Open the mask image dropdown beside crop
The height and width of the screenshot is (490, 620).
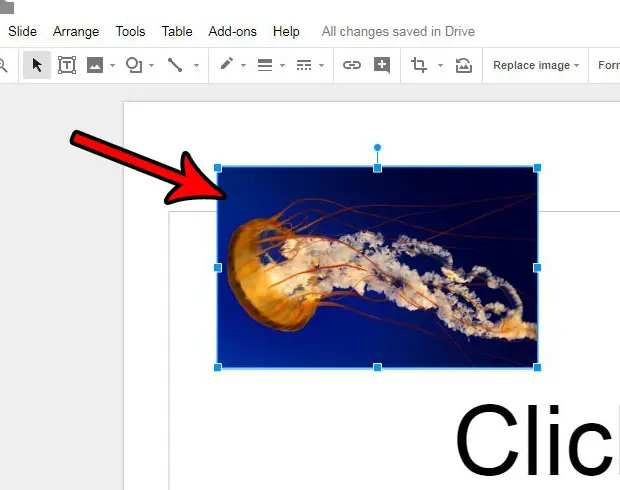pos(440,65)
